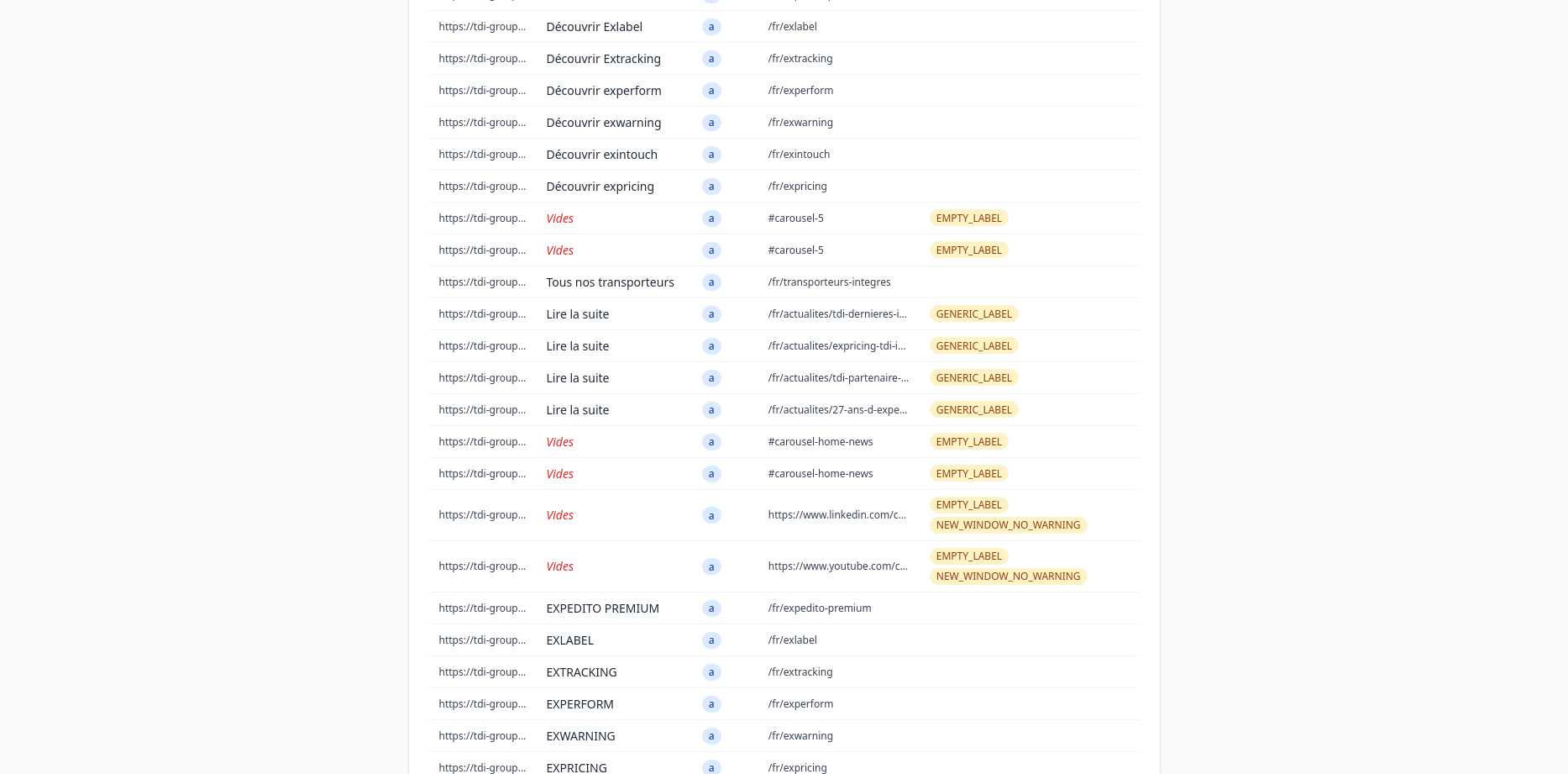This screenshot has width=1568, height=774.
Task: Select the "/fr/actualites/27-ans-d-expe..." target
Action: pyautogui.click(x=837, y=410)
